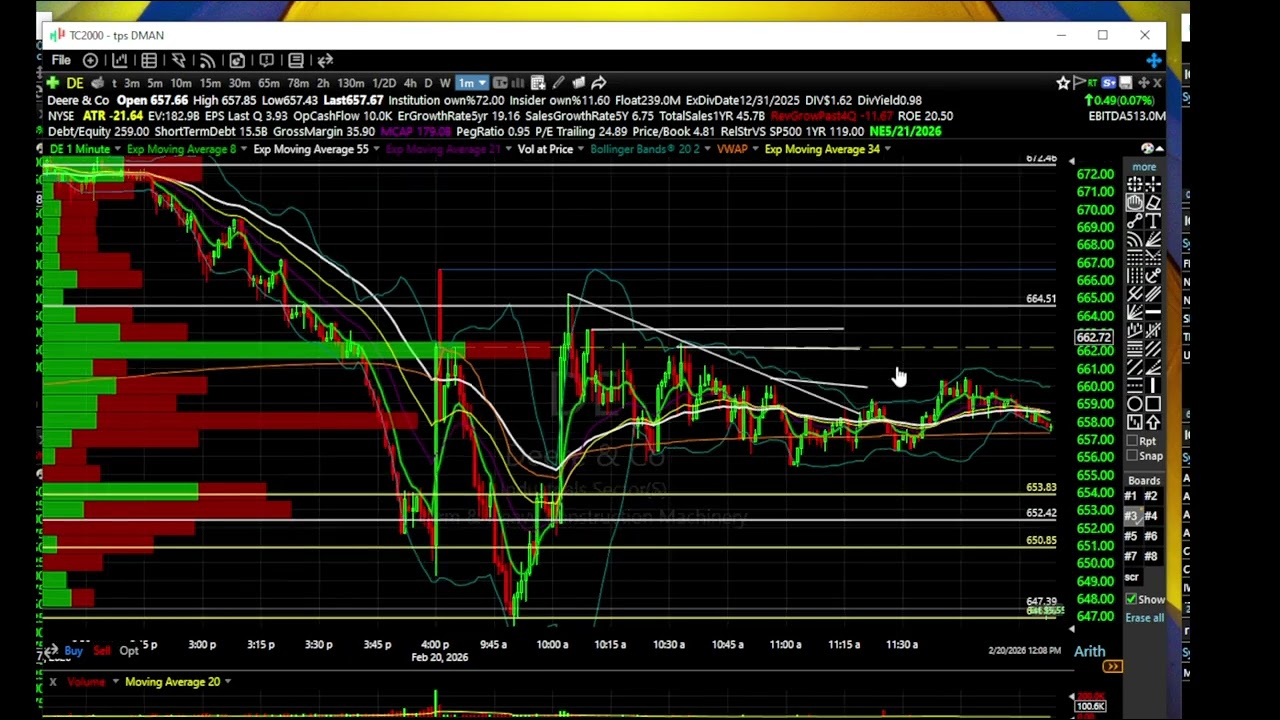Open the 1m timeframe dropdown
1280x720 pixels.
482,83
